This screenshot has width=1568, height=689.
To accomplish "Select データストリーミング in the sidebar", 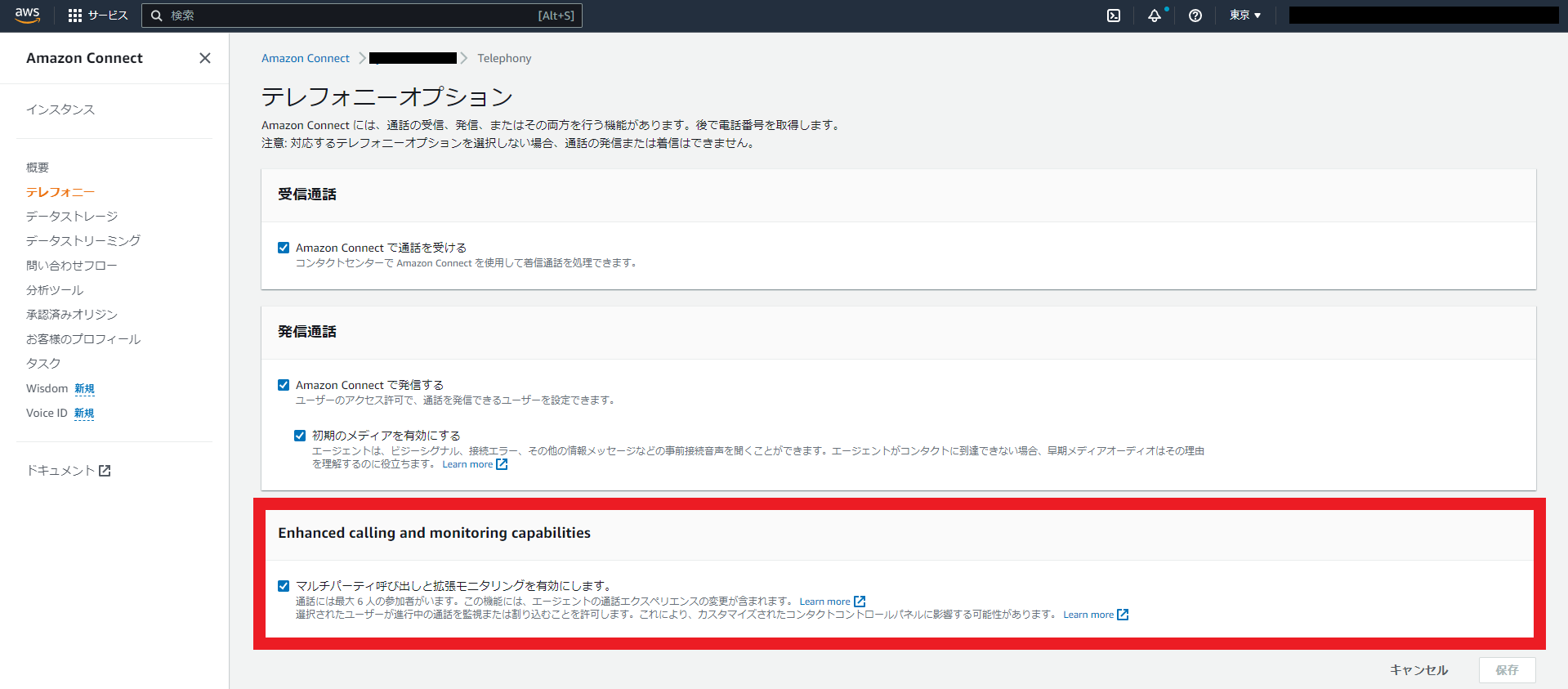I will 83,241.
